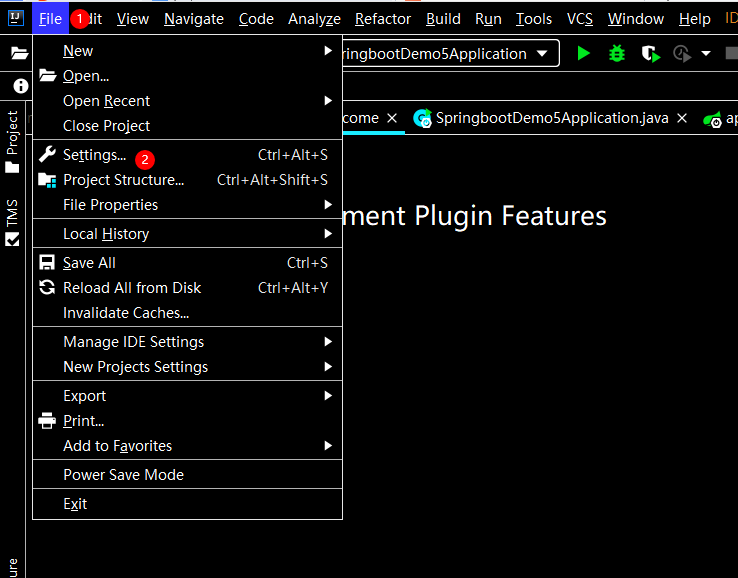Run with coverage shield icon

651,54
